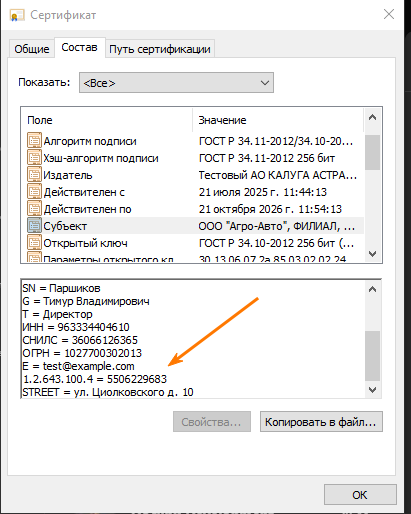The image size is (411, 514).
Task: Click the field list scroll-down arrow
Action: [372, 254]
